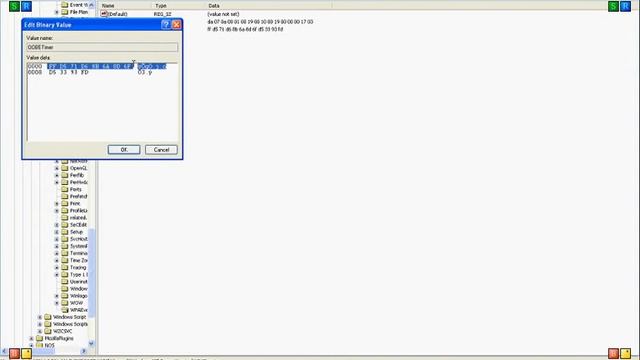
Task: Click the tree pane vertical scrollbar thumb
Action: [x=91, y=273]
